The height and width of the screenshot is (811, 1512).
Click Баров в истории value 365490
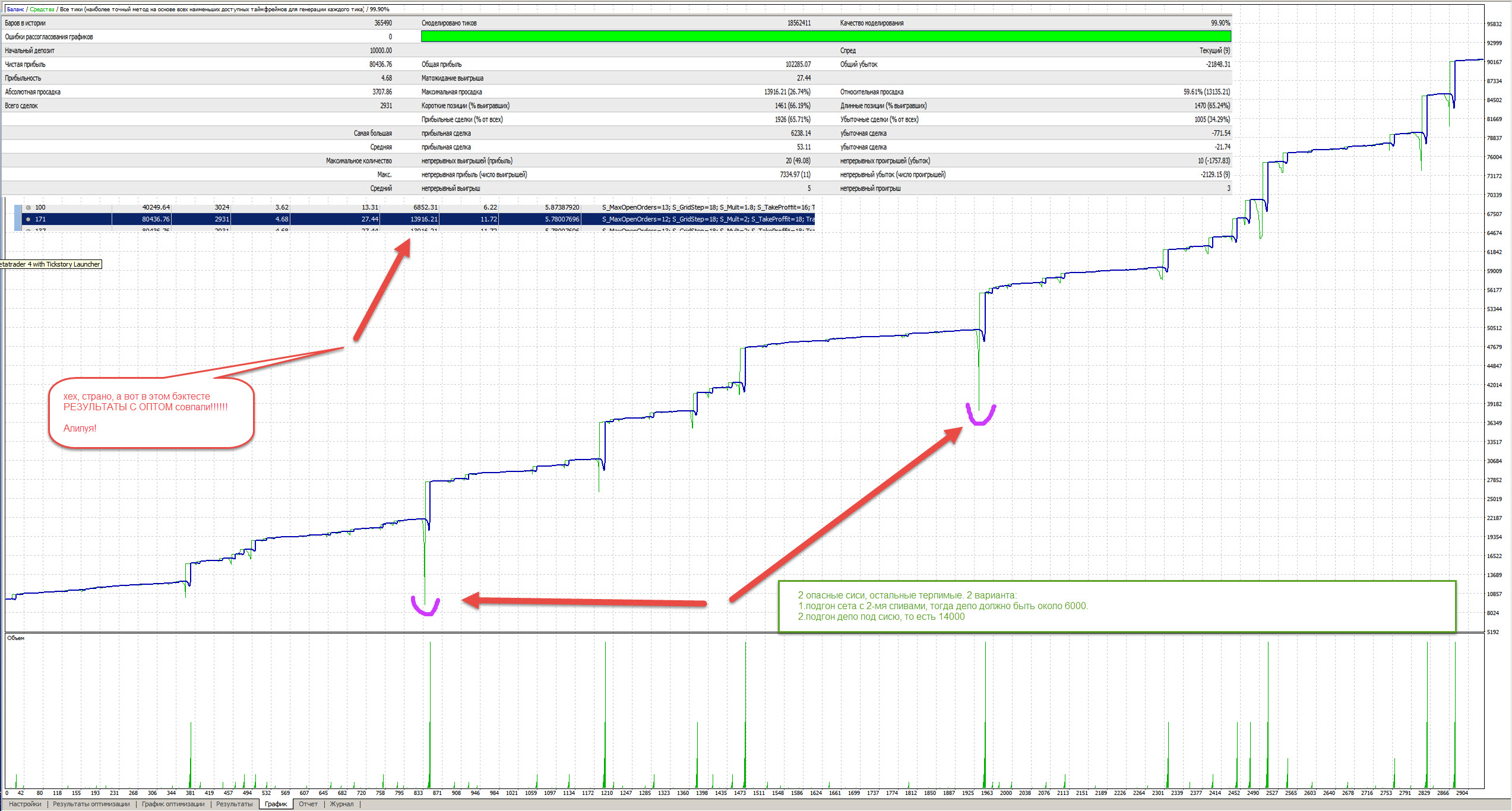point(382,23)
